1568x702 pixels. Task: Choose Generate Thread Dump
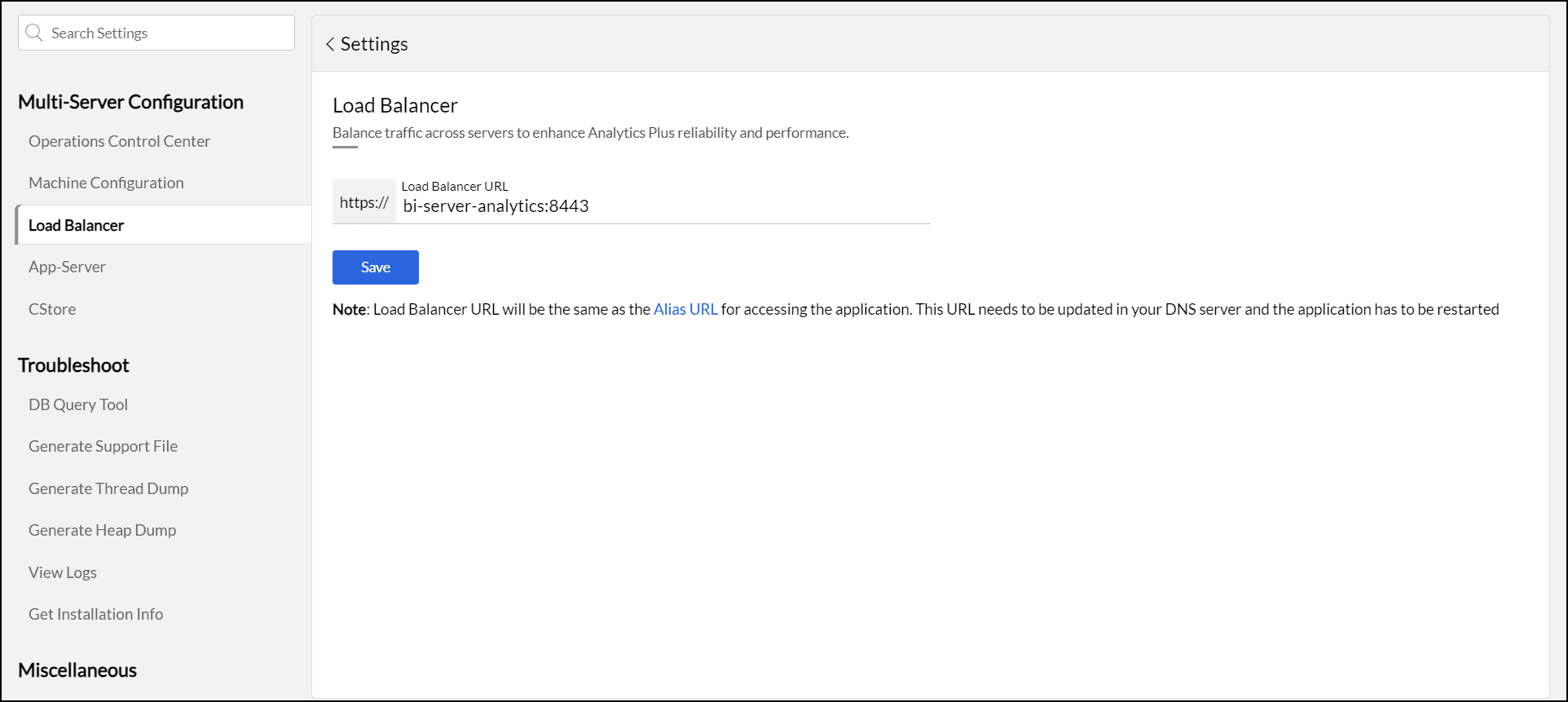coord(108,488)
